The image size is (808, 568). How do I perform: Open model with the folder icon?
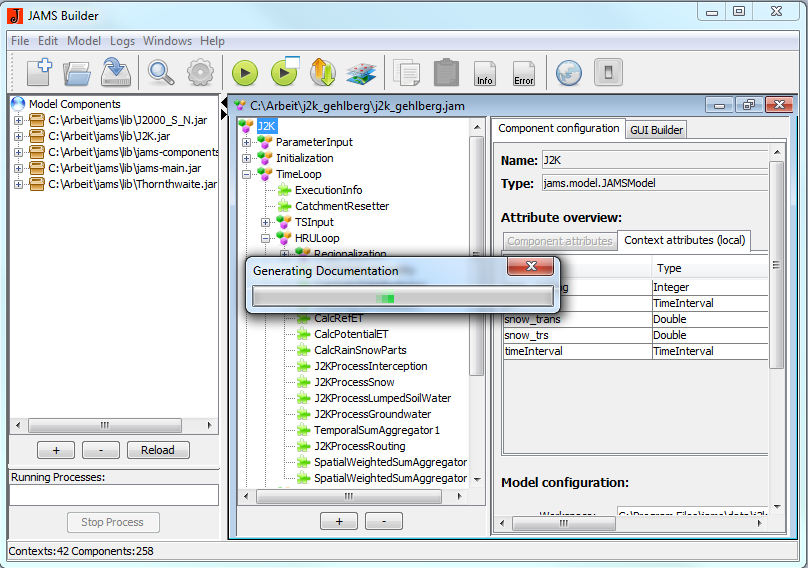tap(77, 72)
